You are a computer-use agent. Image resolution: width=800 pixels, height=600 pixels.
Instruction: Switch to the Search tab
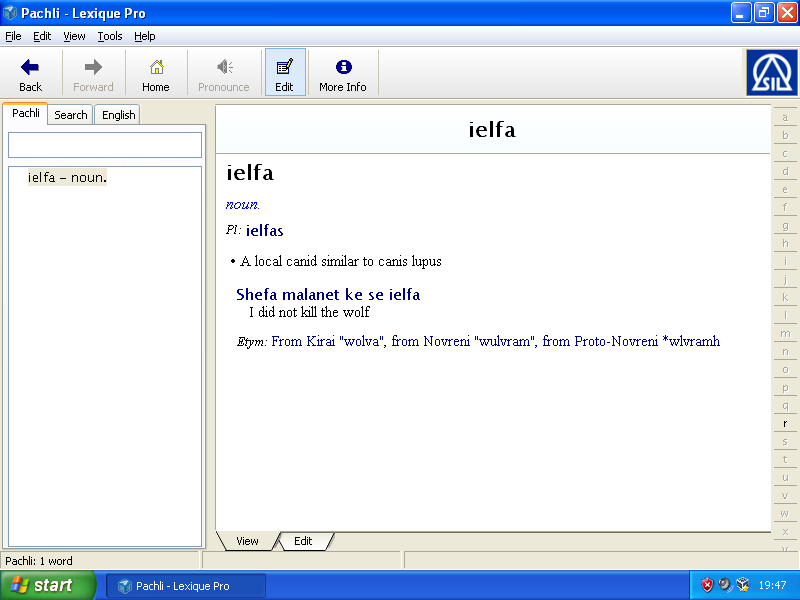coord(71,115)
